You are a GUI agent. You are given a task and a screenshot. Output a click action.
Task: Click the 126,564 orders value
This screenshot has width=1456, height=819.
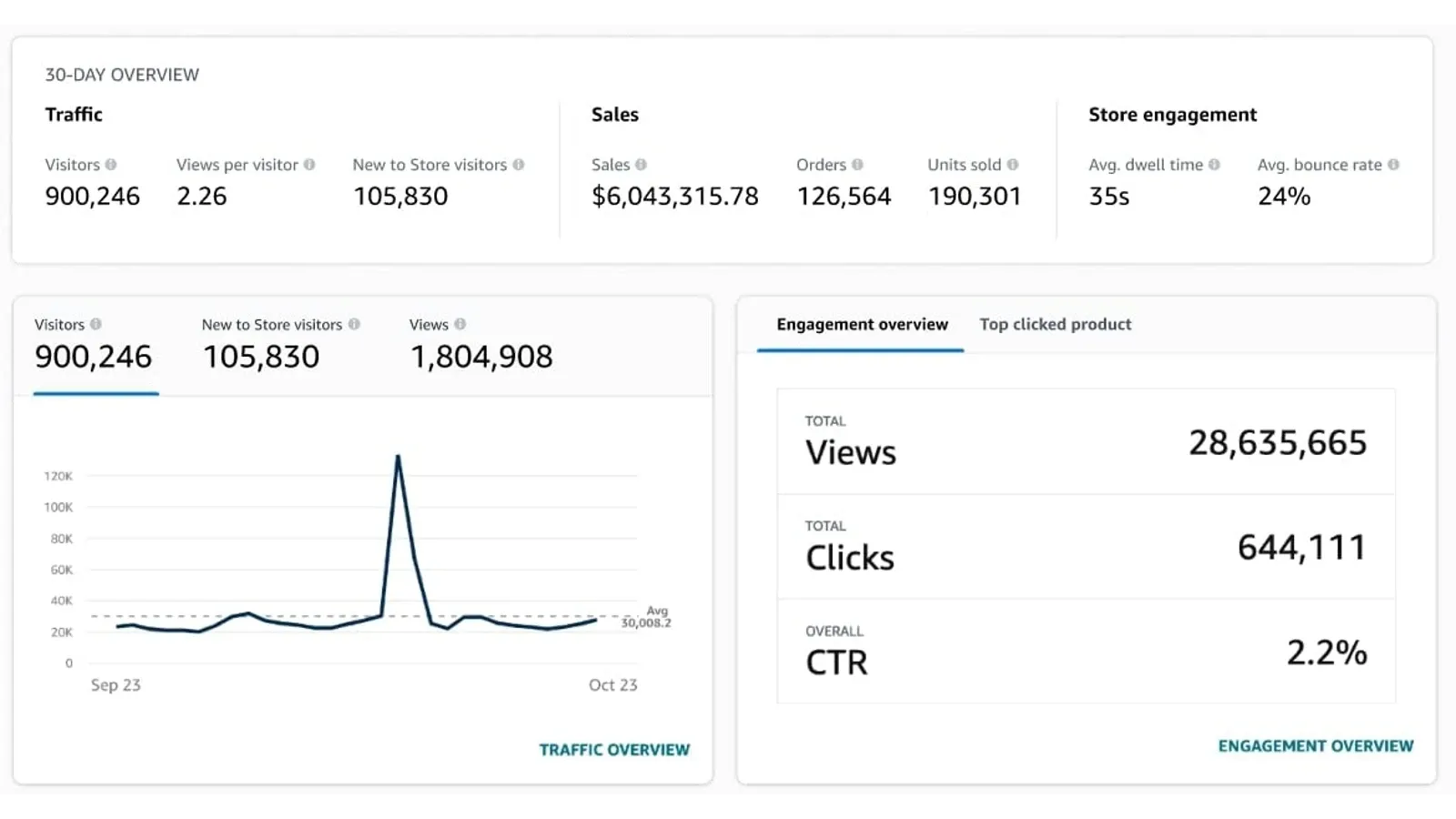point(844,197)
